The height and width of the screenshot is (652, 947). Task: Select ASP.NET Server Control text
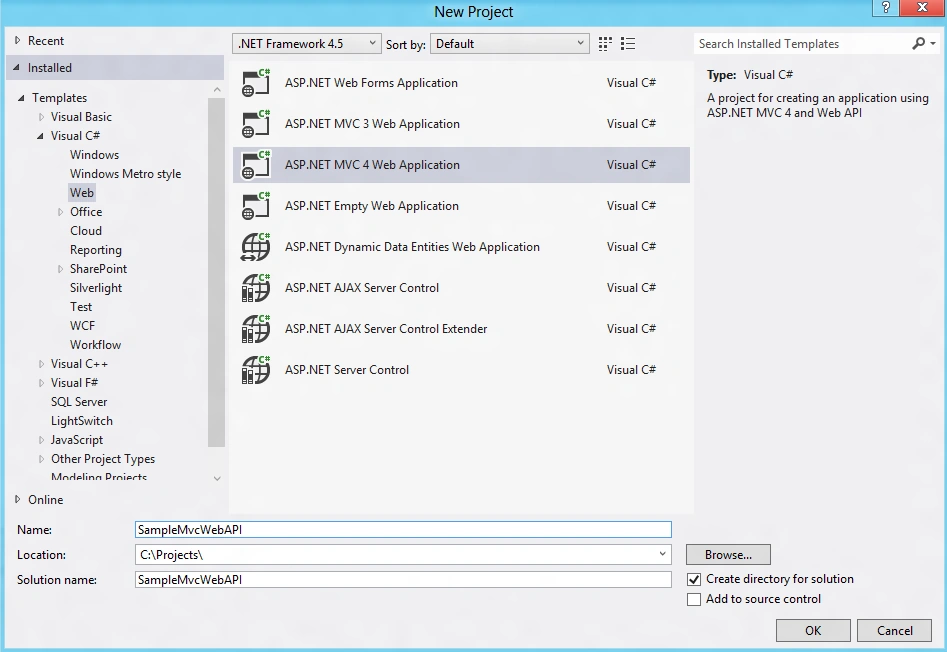pyautogui.click(x=347, y=370)
